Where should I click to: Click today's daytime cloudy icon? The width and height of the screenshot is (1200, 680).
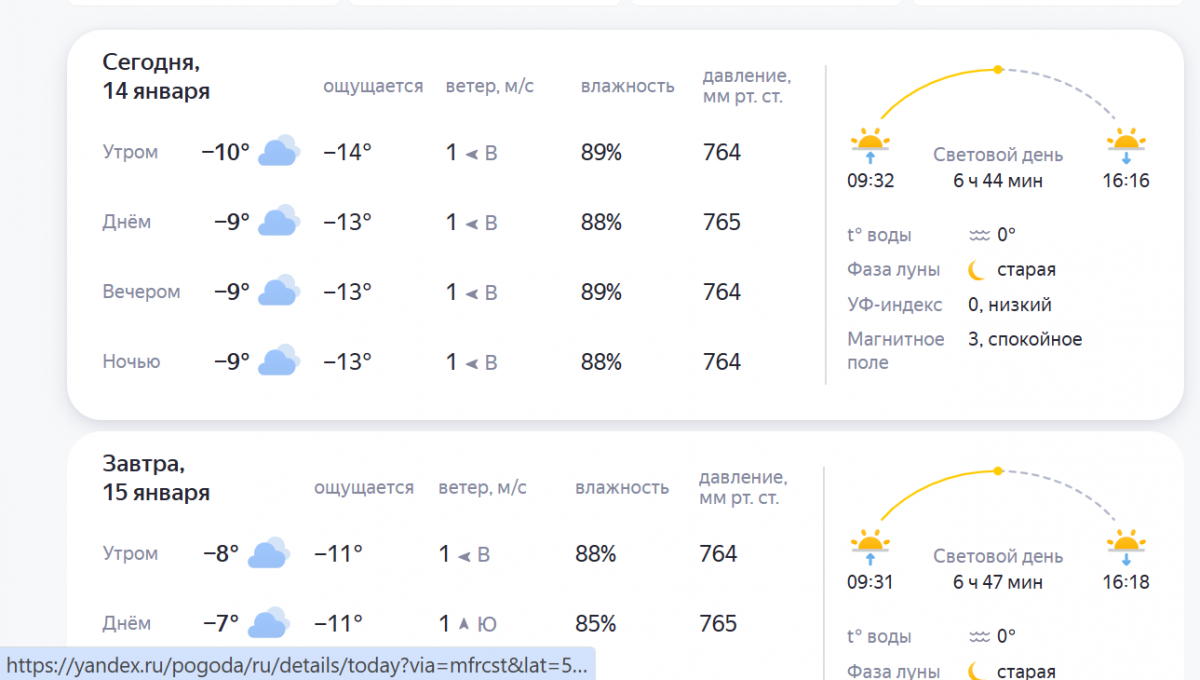coord(279,221)
